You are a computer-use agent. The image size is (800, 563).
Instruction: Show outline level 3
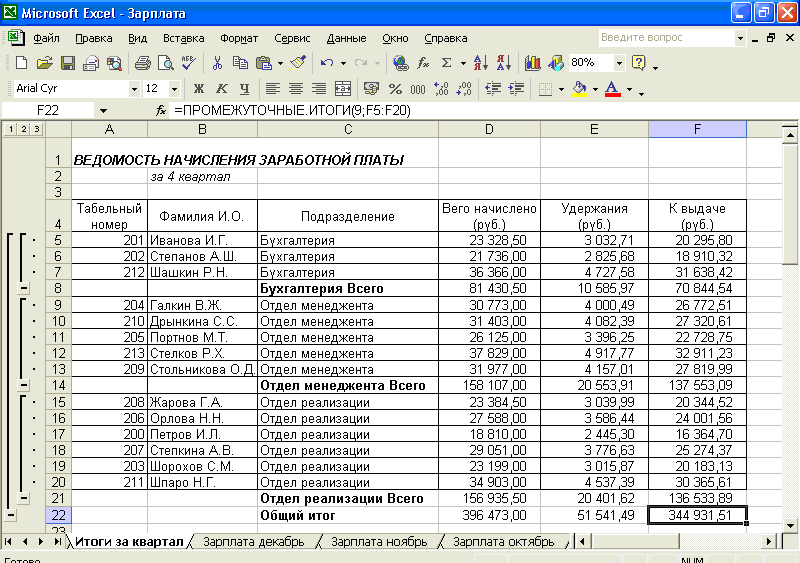(36, 129)
